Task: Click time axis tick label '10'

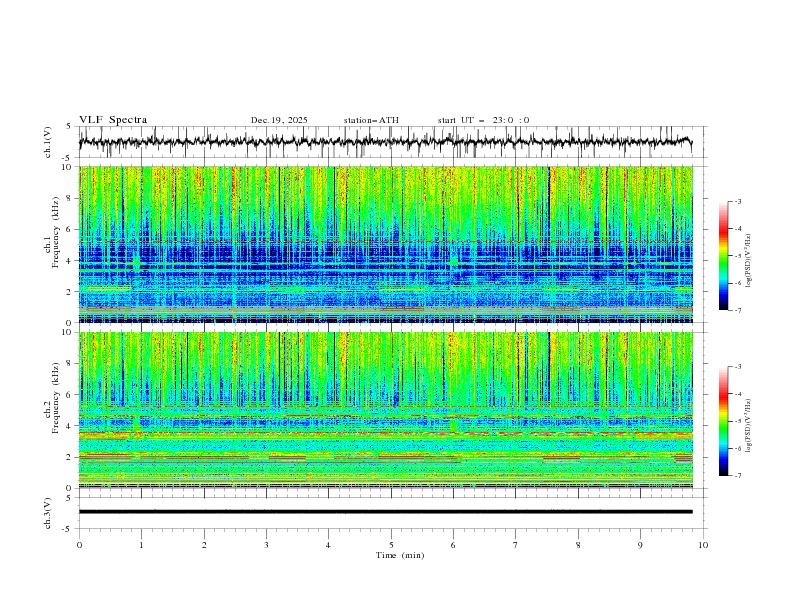Action: click(703, 545)
